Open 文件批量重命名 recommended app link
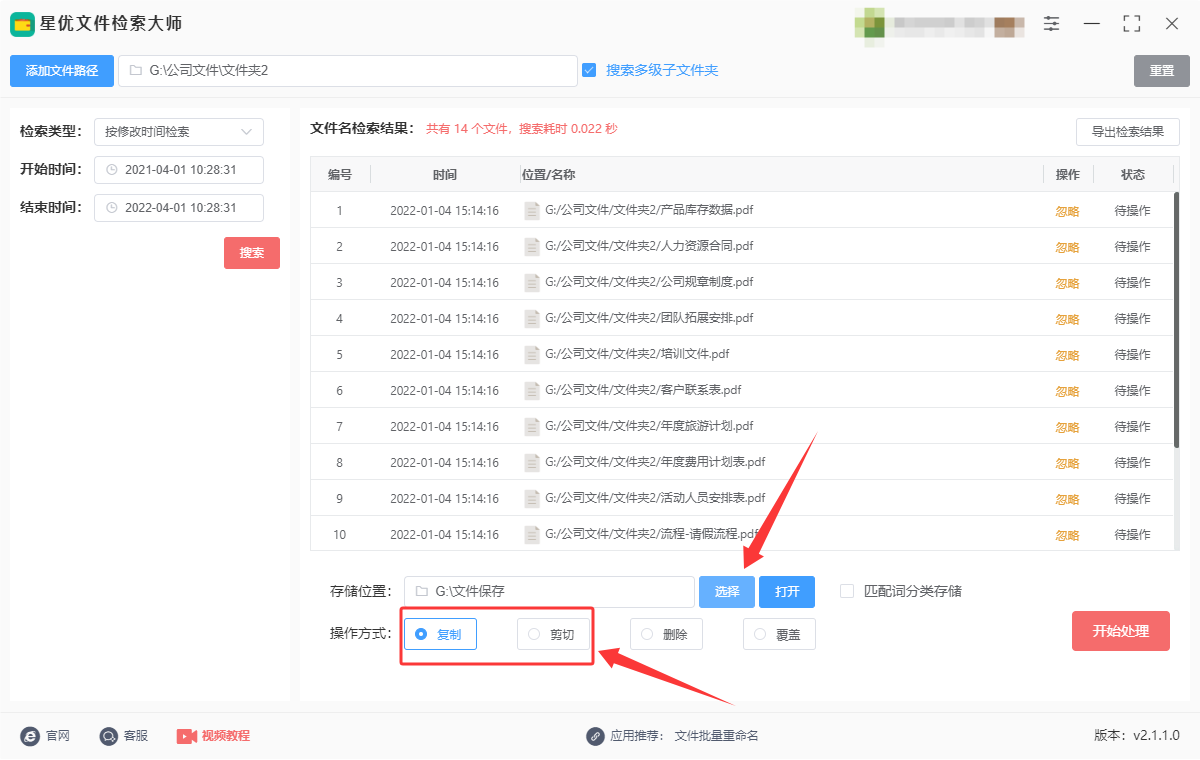Viewport: 1200px width, 760px height. click(717, 736)
